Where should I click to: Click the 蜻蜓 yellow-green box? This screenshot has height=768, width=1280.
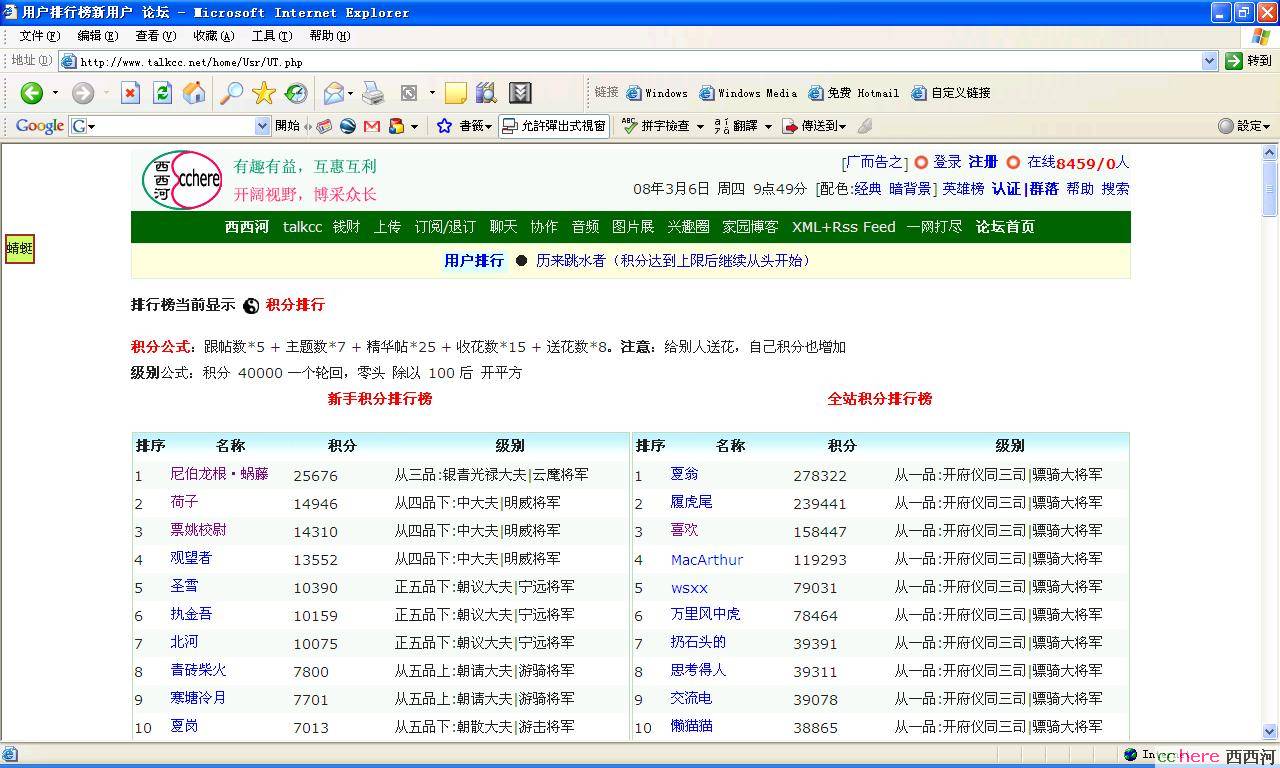click(x=19, y=249)
